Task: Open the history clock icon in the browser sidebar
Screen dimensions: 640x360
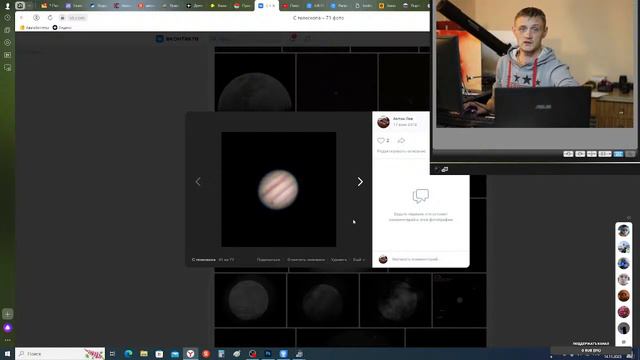Action: coord(7,18)
